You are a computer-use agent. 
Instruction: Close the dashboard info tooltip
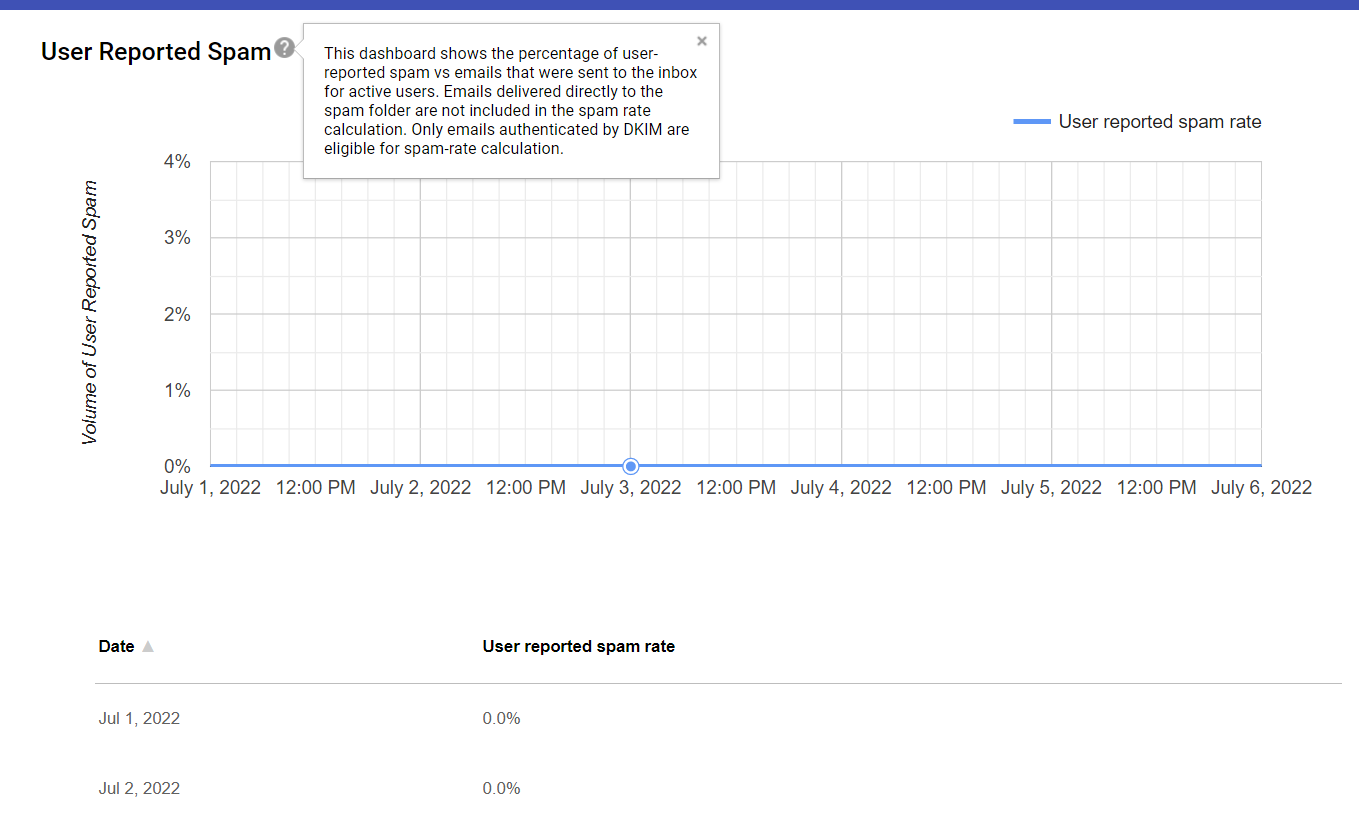coord(702,41)
